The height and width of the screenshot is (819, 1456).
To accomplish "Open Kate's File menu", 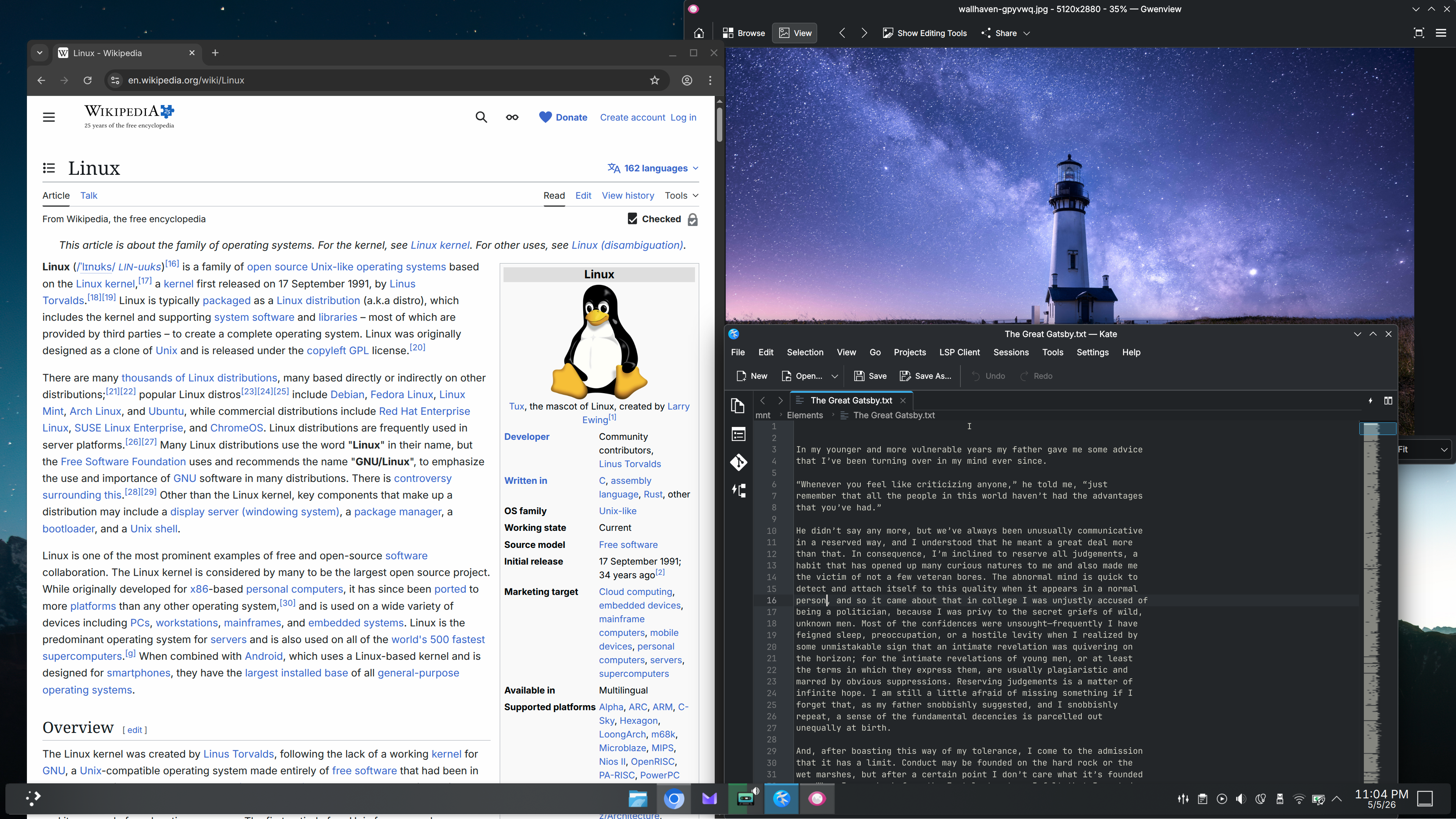I will pyautogui.click(x=737, y=353).
